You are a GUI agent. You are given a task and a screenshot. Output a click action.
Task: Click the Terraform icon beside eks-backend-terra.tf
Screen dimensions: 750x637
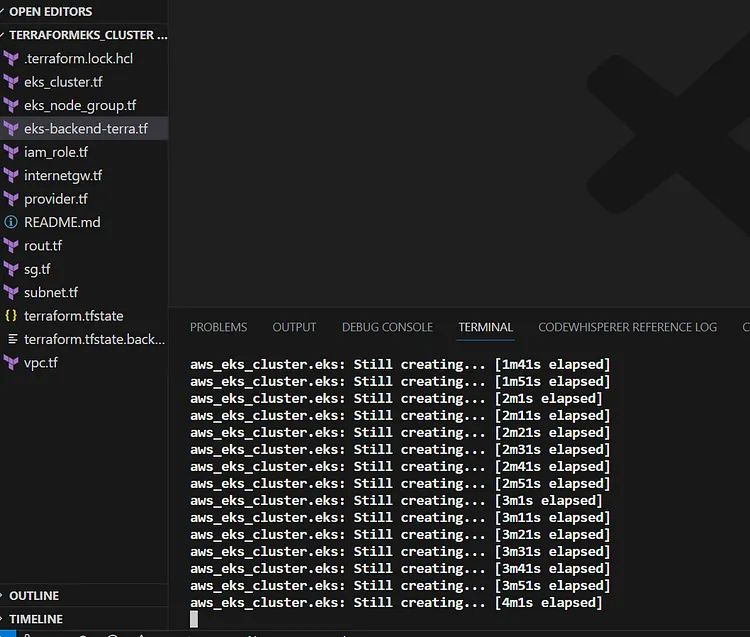click(11, 129)
